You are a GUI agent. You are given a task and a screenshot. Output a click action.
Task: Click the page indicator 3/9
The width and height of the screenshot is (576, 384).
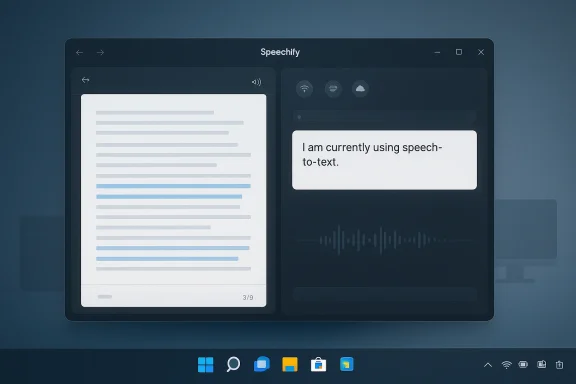coord(248,297)
